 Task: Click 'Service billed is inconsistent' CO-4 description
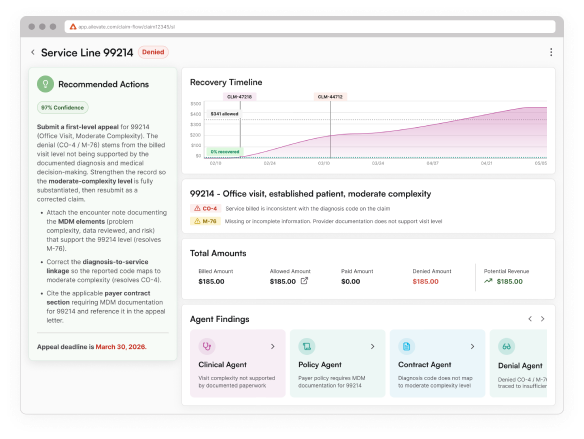308,209
